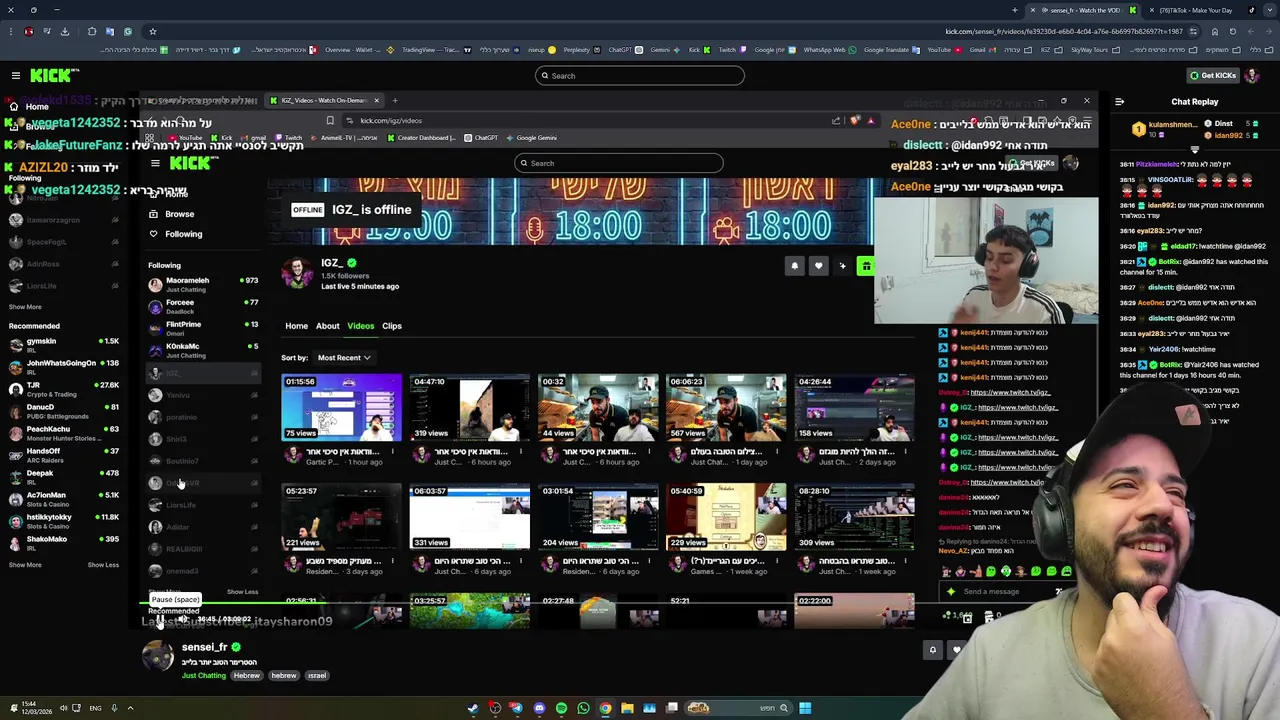Image resolution: width=1280 pixels, height=720 pixels.
Task: Select the Videos tab on streamed IGZ page
Action: point(360,326)
